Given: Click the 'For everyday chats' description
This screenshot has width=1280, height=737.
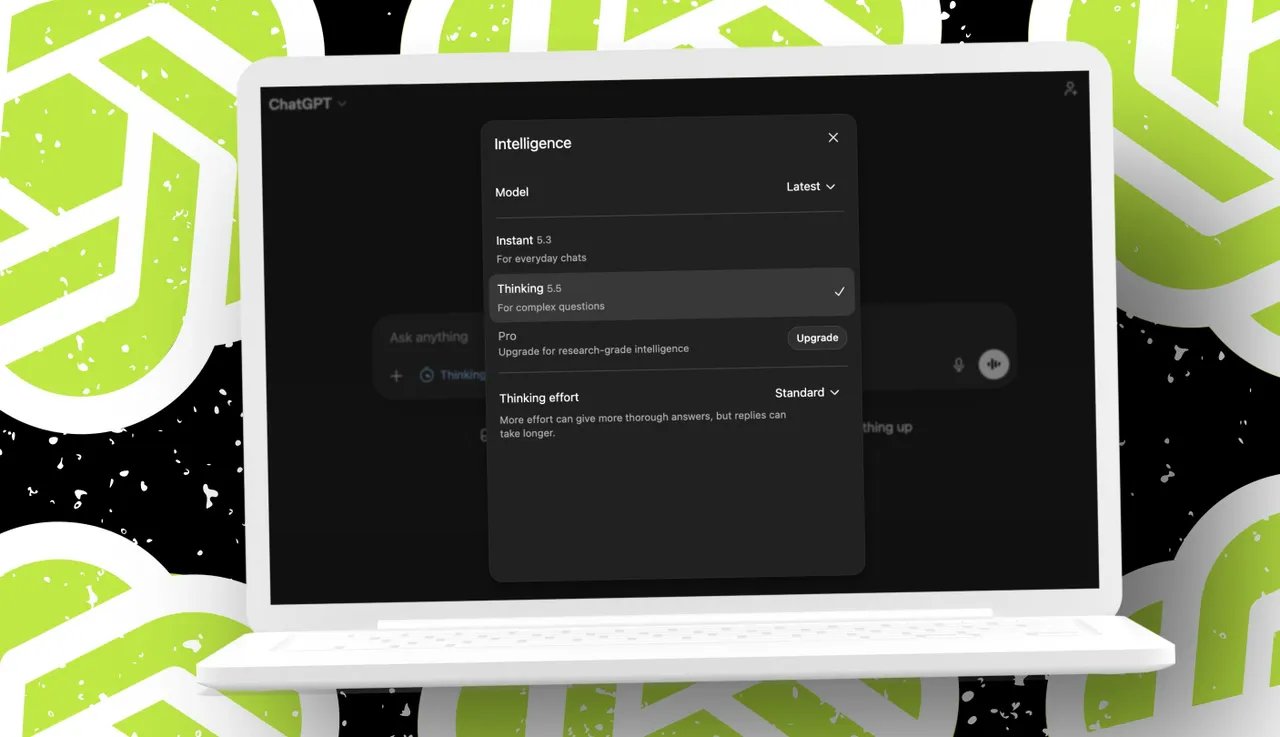Looking at the screenshot, I should pyautogui.click(x=541, y=259).
